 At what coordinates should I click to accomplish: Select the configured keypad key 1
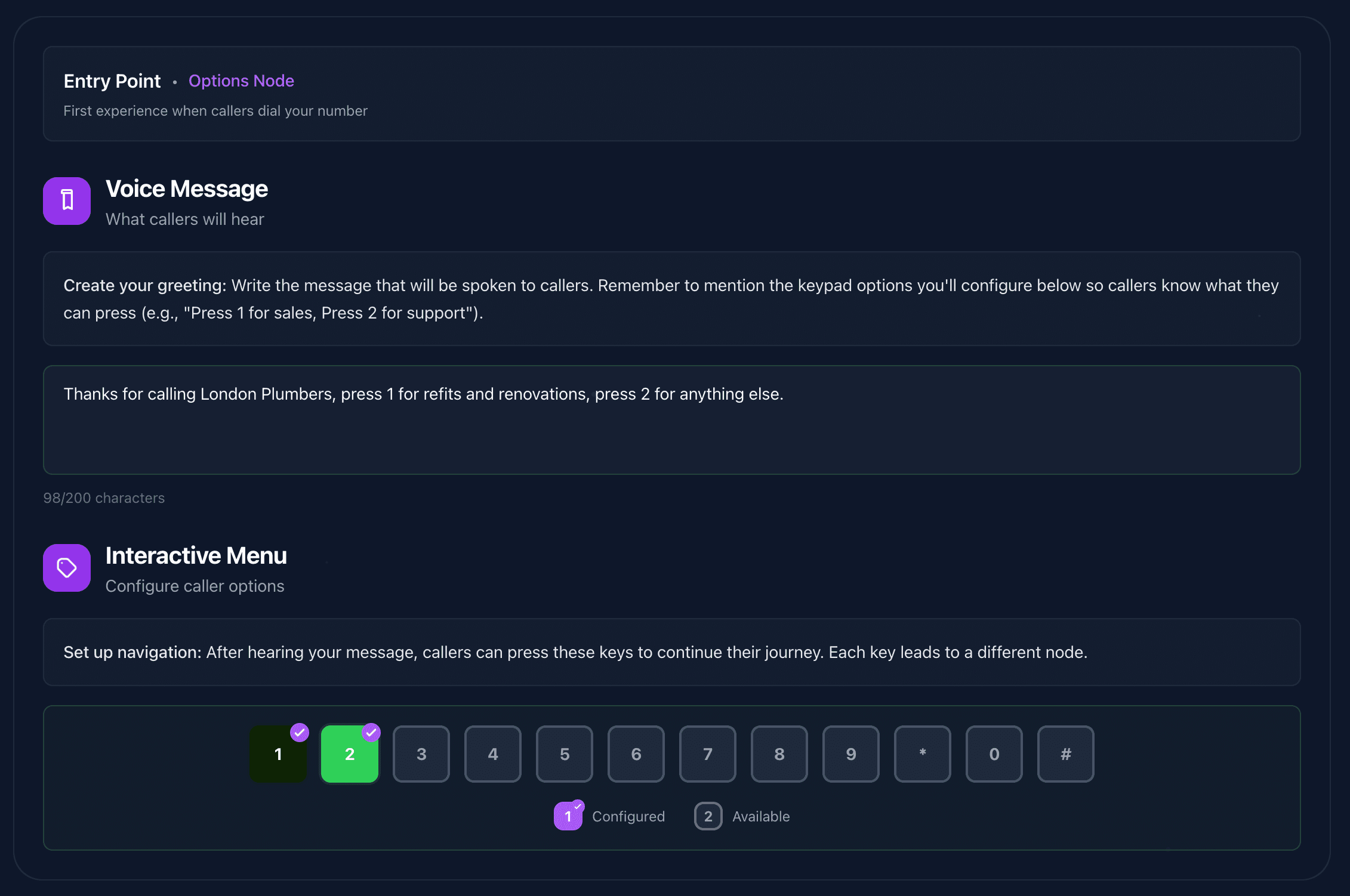coord(278,755)
